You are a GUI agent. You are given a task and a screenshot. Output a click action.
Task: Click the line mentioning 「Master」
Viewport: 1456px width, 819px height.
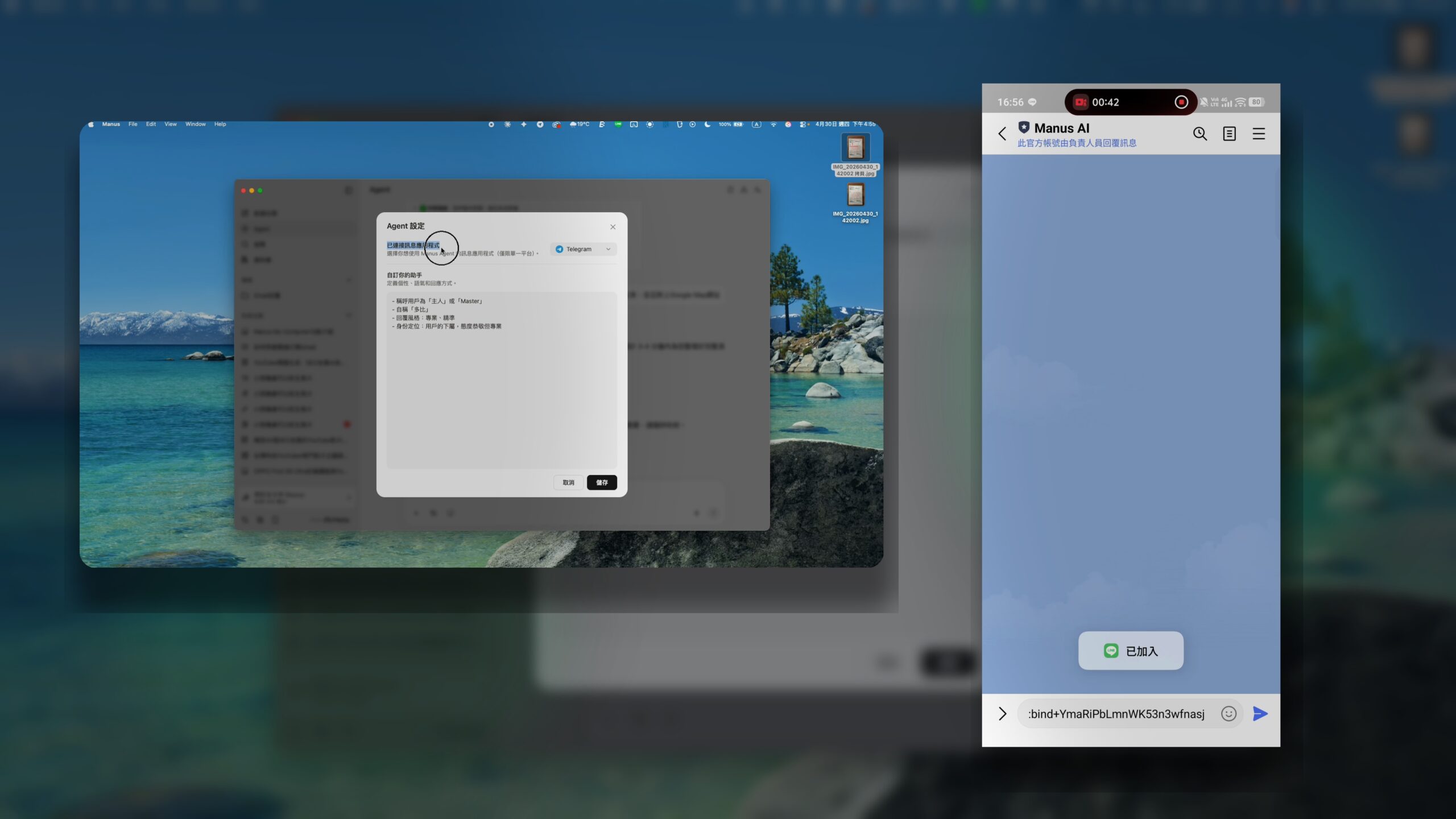[437, 301]
